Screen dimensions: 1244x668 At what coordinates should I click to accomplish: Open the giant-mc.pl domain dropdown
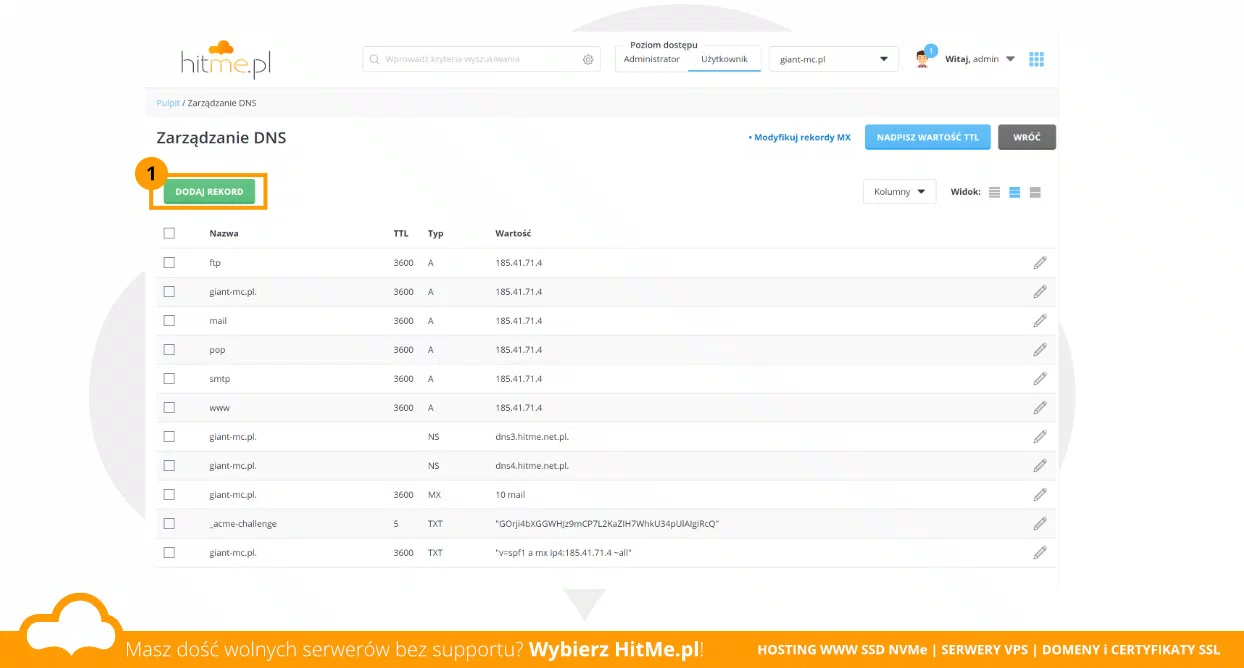(x=833, y=59)
